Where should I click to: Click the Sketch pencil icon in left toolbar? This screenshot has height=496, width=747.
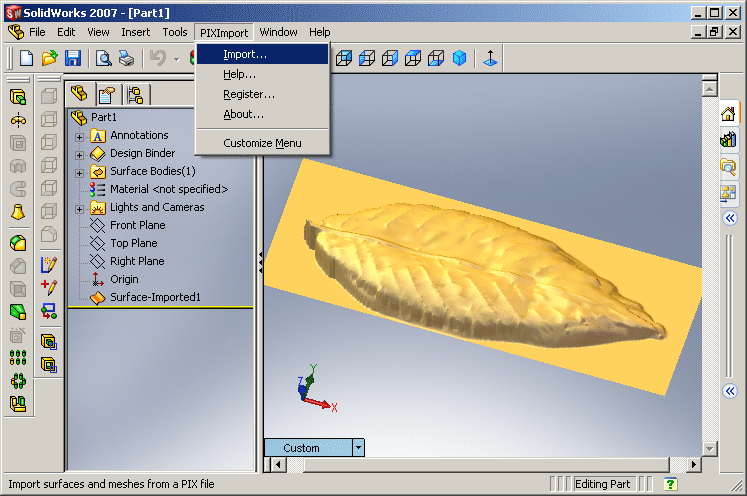pyautogui.click(x=49, y=264)
